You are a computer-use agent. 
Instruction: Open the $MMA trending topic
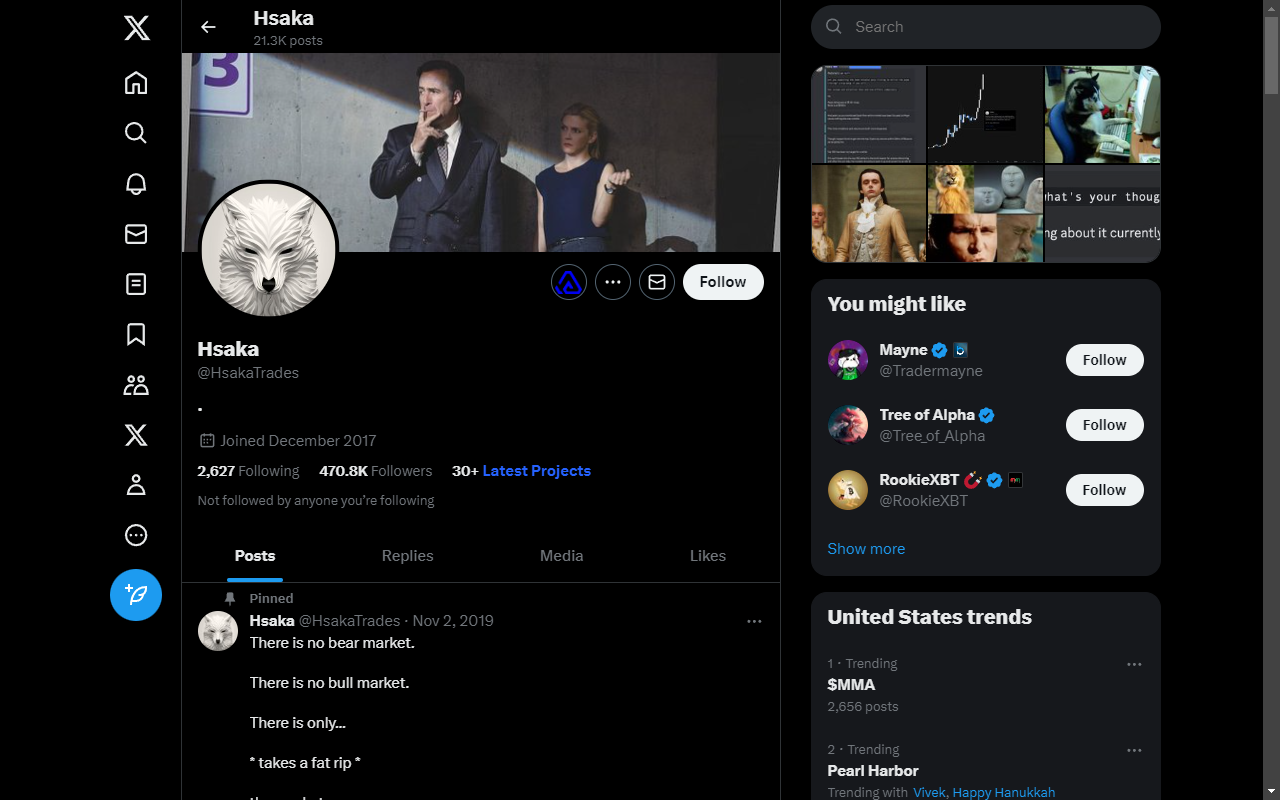coord(851,685)
